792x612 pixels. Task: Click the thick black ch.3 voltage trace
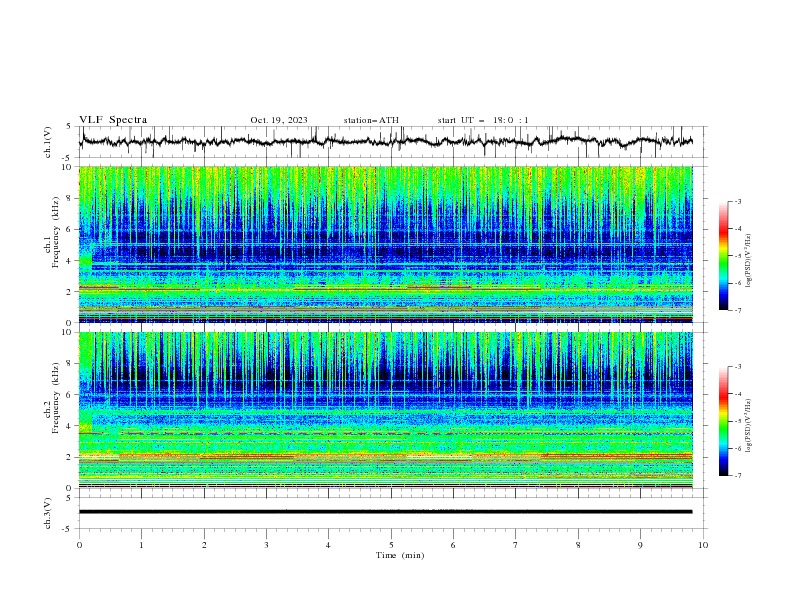coord(386,512)
